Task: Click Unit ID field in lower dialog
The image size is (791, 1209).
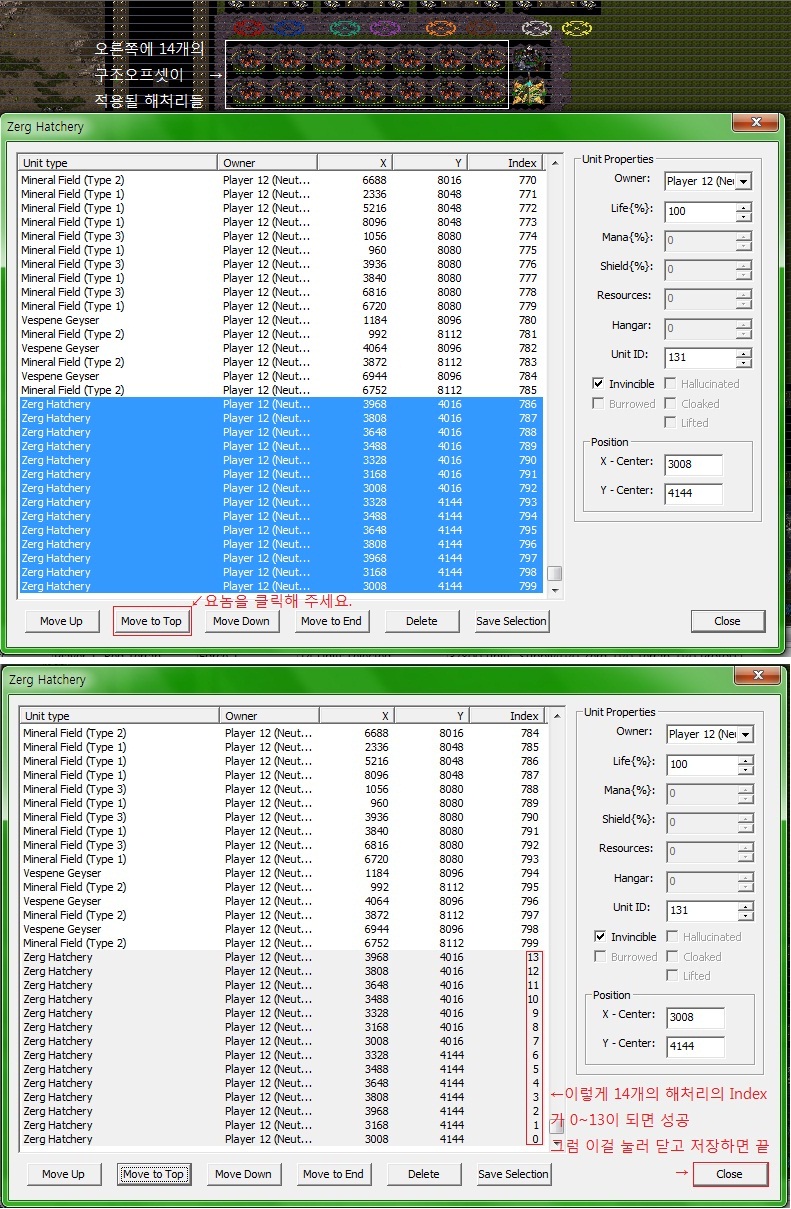Action: tap(701, 911)
